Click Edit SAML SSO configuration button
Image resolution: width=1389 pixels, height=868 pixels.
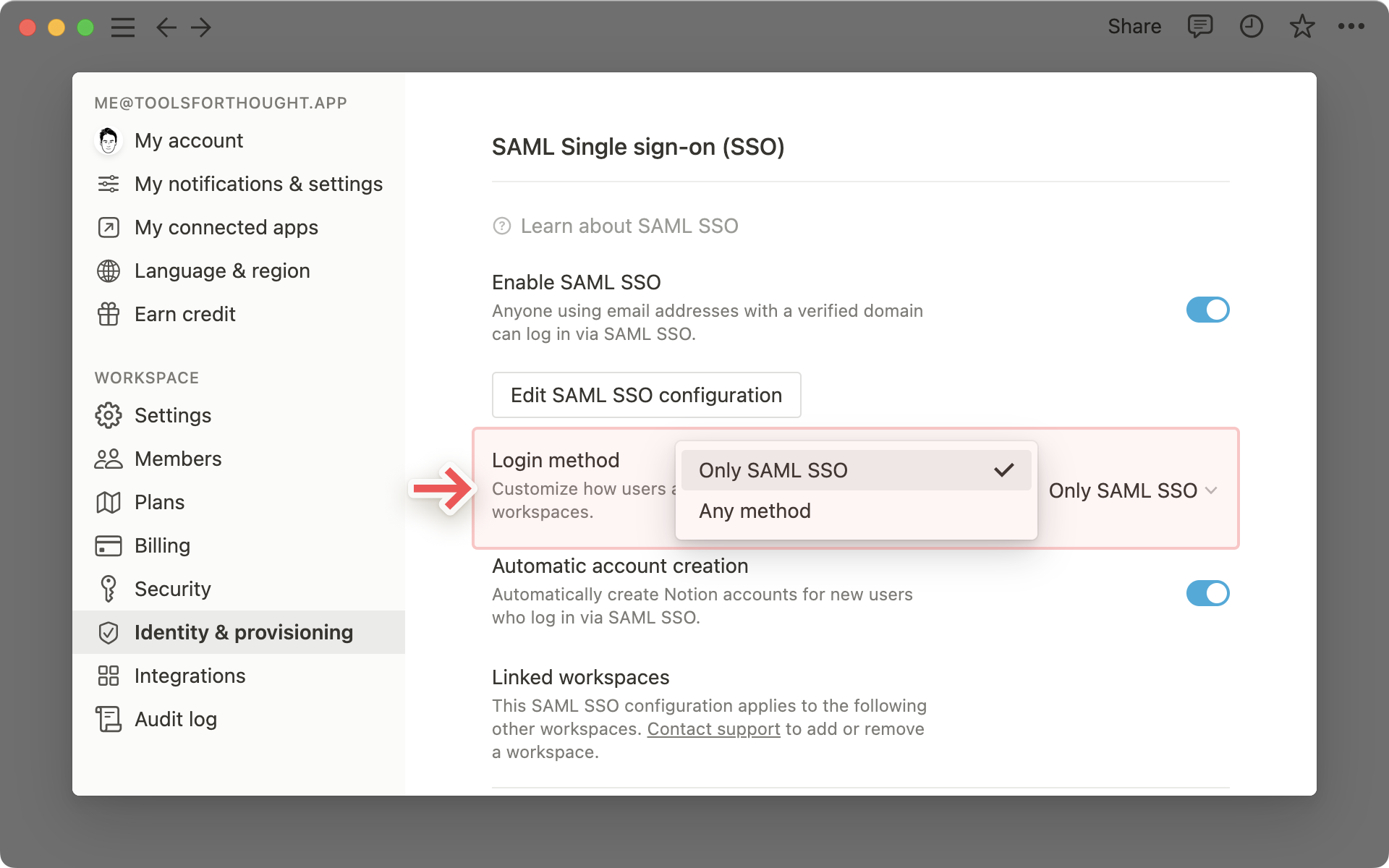[x=646, y=395]
